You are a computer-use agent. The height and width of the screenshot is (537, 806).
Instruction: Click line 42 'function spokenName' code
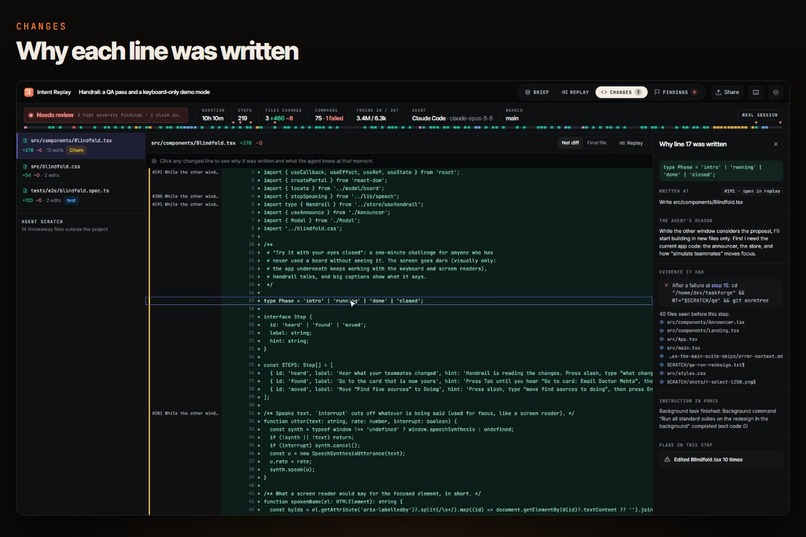click(333, 502)
